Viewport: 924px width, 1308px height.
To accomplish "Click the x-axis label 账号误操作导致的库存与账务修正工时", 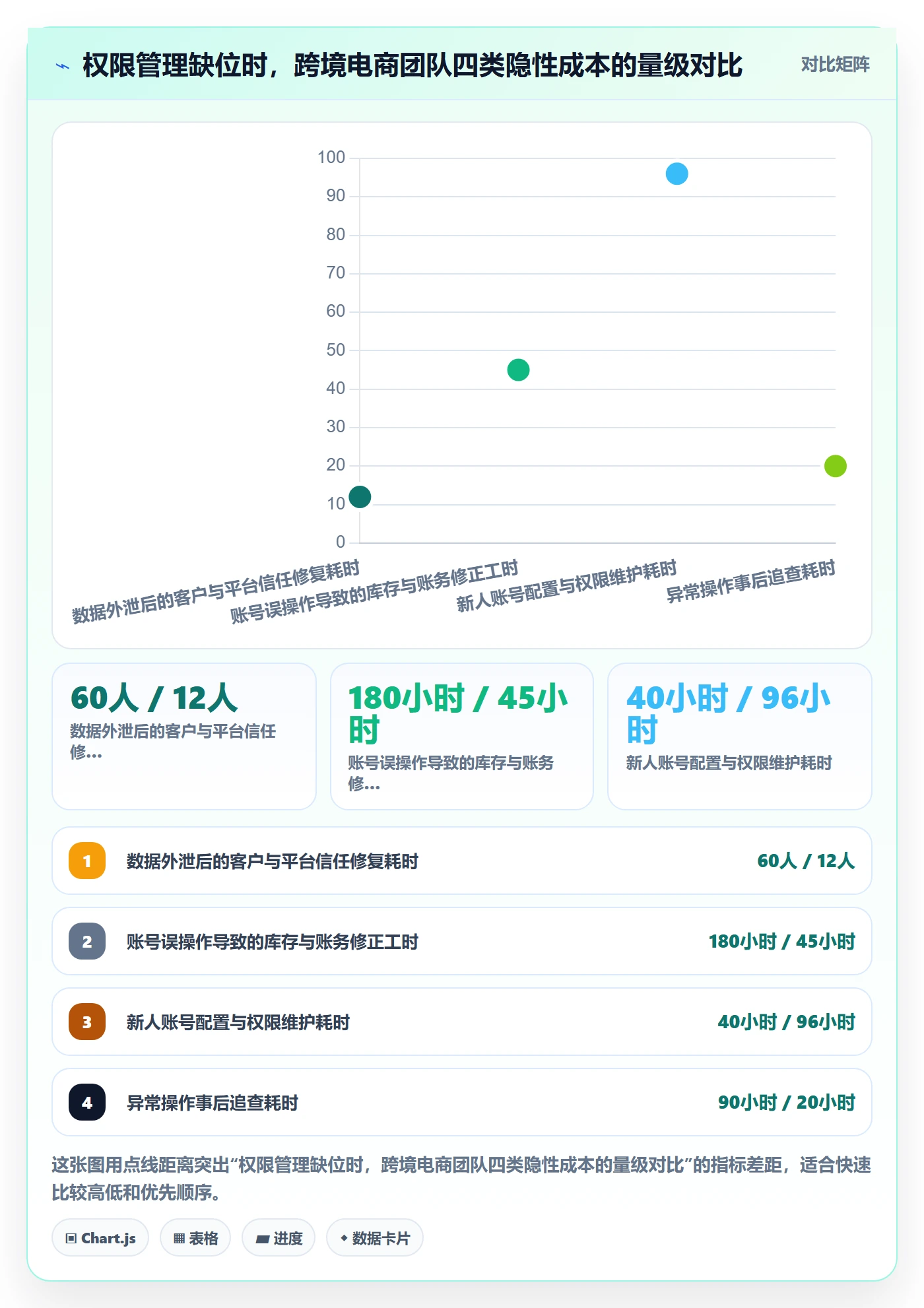I will 375,592.
